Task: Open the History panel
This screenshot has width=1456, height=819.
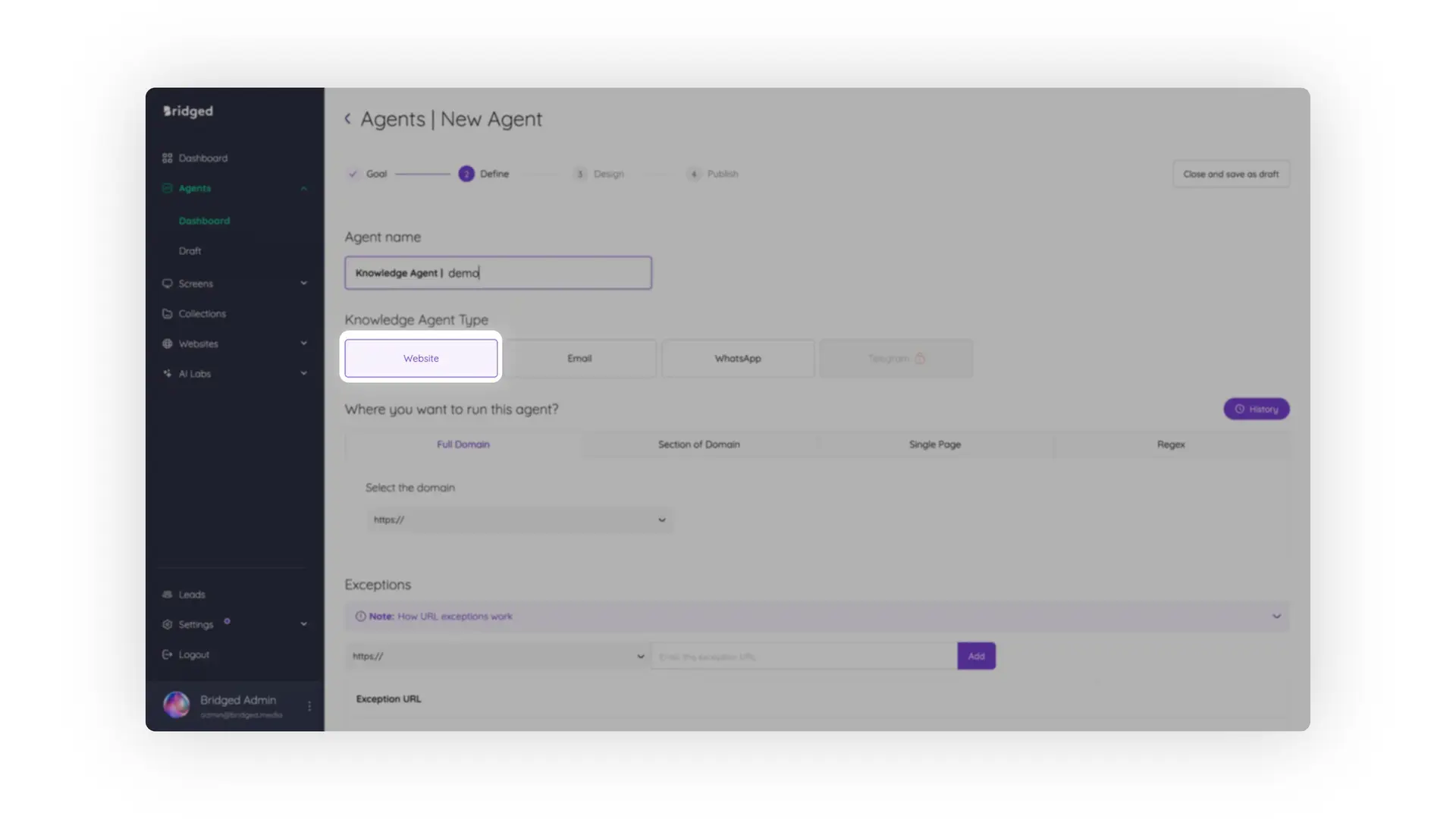Action: tap(1256, 409)
